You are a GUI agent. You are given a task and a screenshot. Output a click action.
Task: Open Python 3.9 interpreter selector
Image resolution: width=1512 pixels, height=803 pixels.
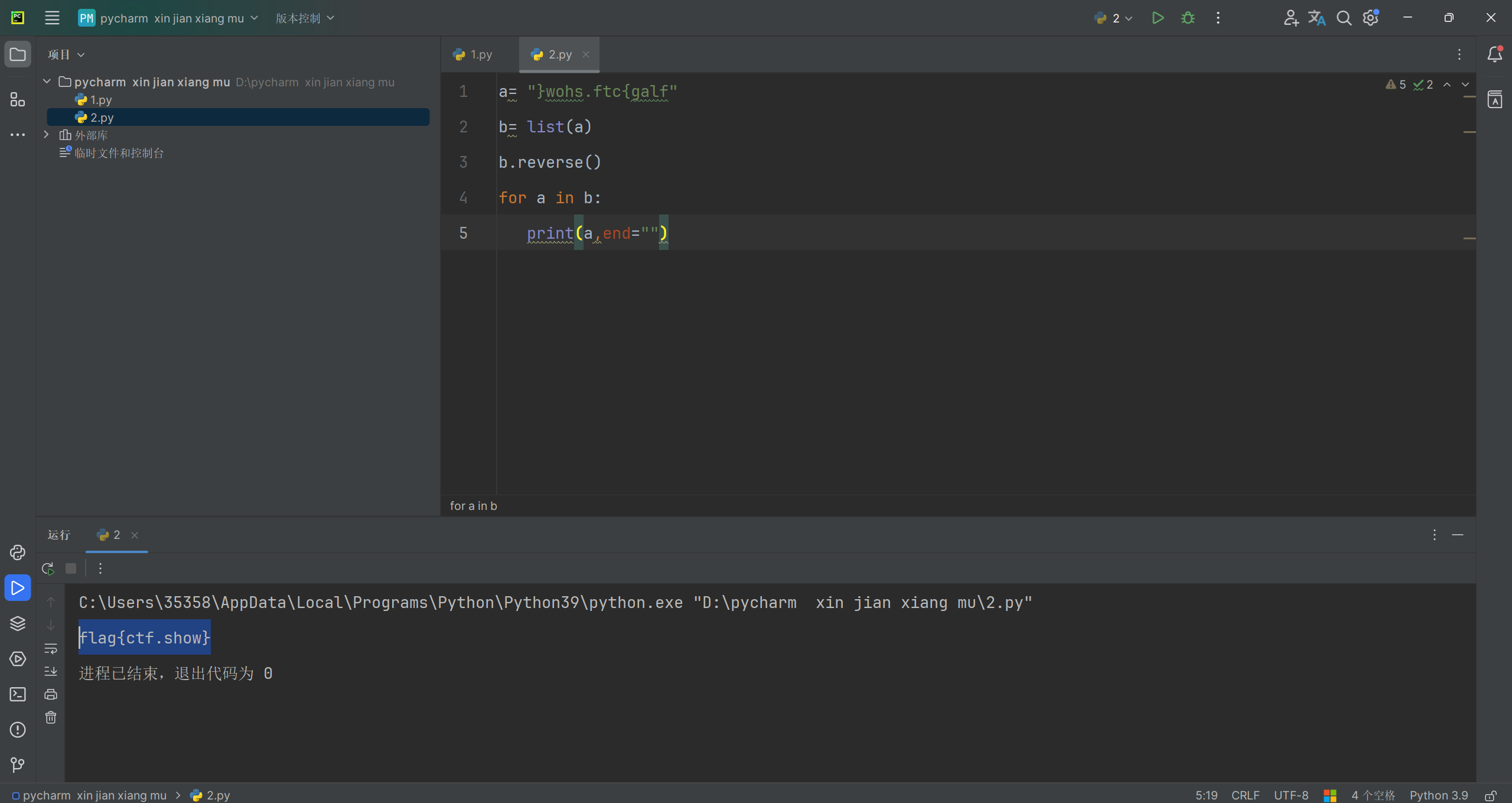[x=1438, y=795]
